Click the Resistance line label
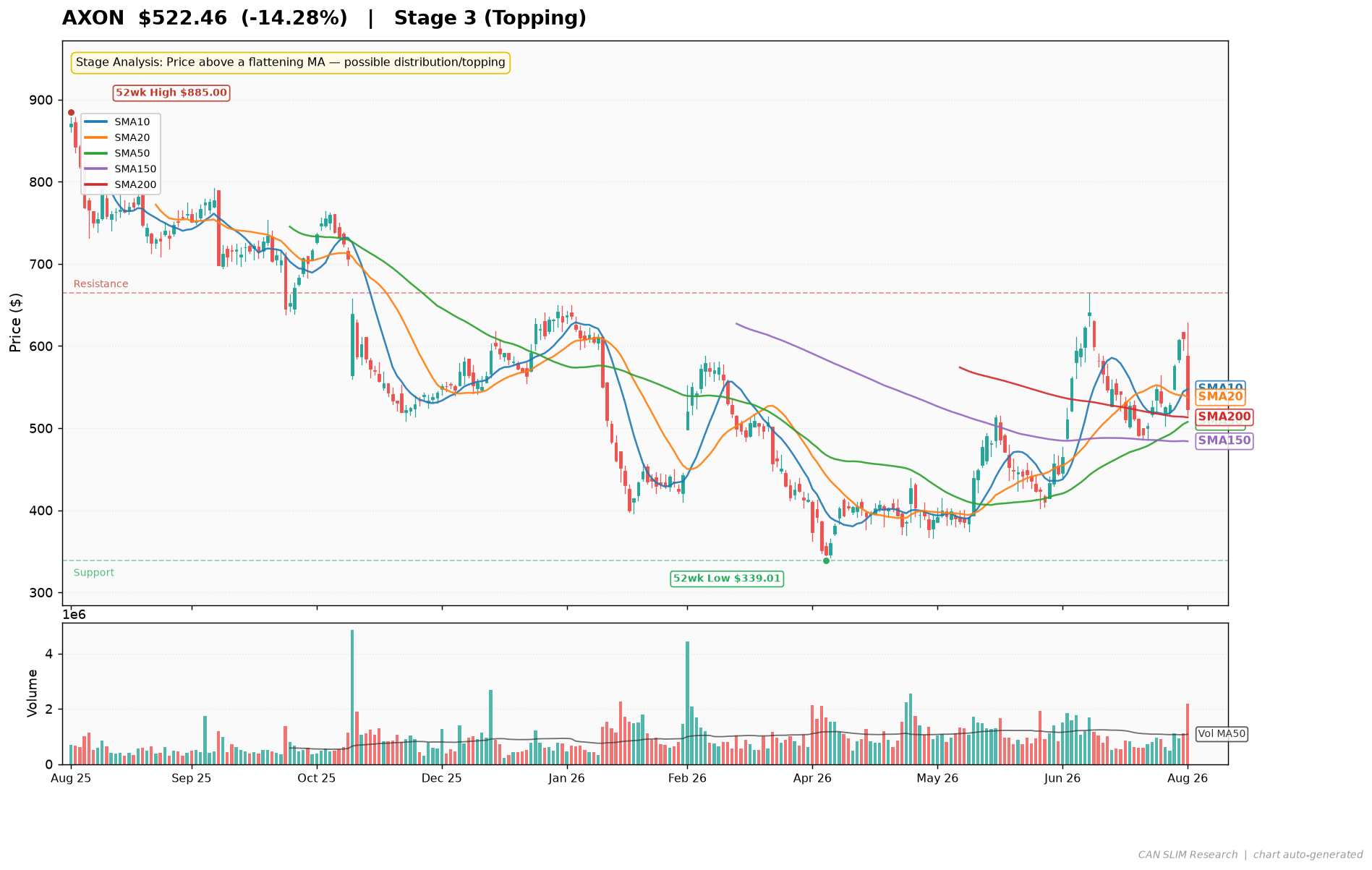 [x=101, y=284]
